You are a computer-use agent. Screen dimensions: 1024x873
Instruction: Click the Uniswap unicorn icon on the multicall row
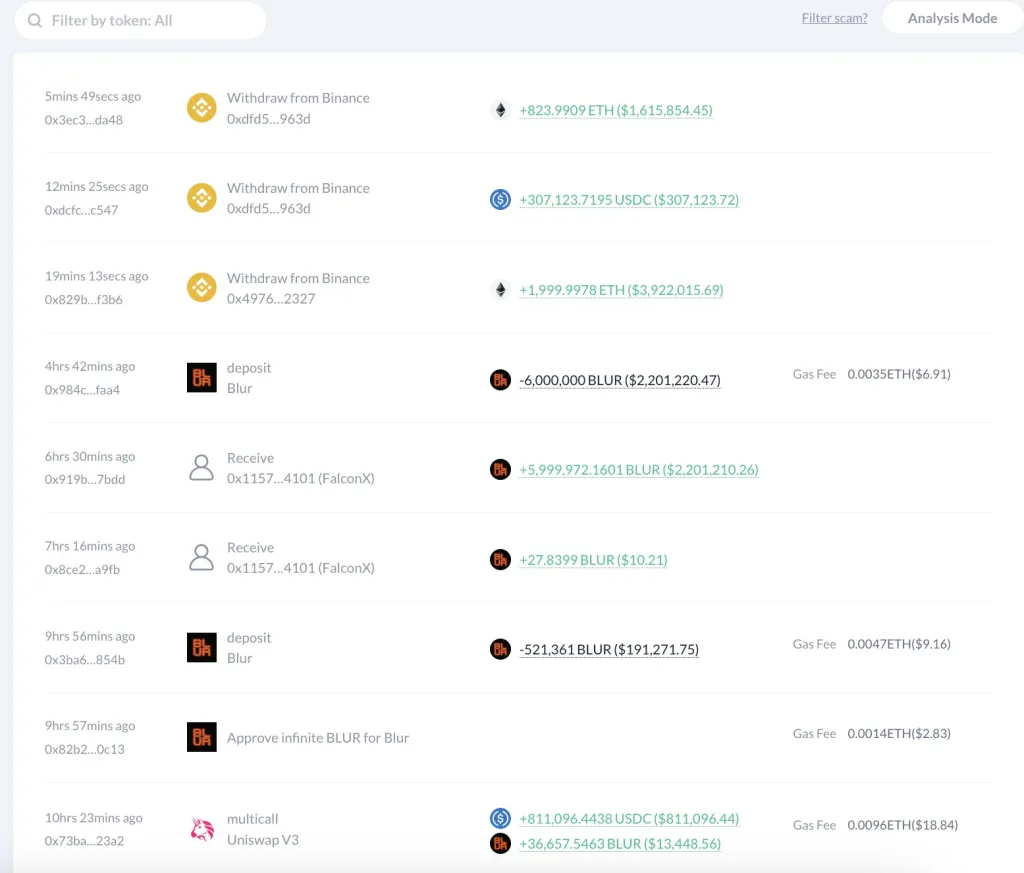pos(202,829)
